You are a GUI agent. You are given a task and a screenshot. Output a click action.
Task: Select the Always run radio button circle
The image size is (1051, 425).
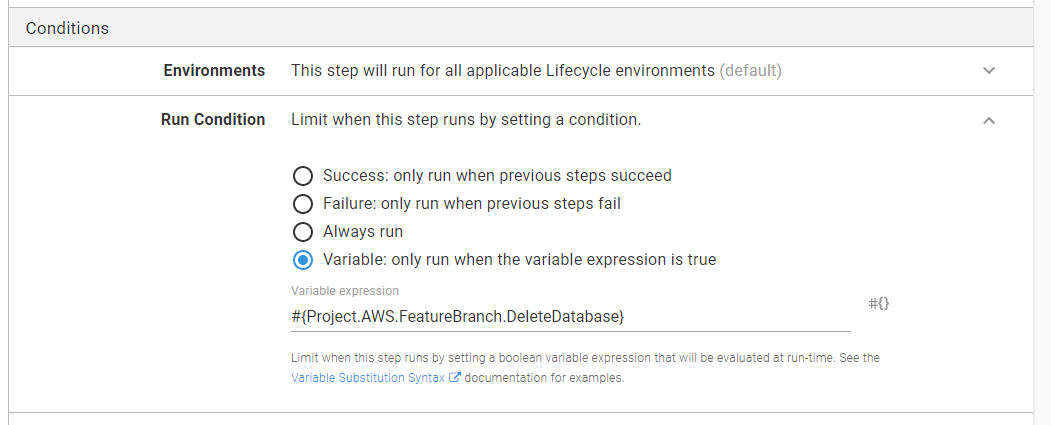click(x=303, y=232)
